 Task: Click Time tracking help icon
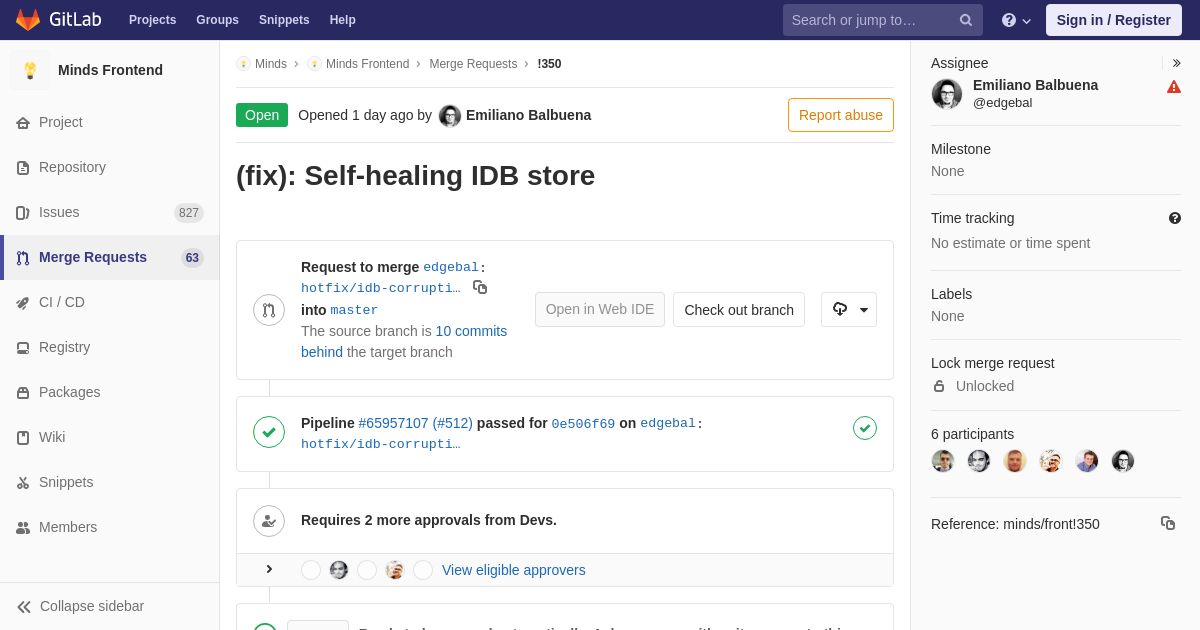point(1175,218)
